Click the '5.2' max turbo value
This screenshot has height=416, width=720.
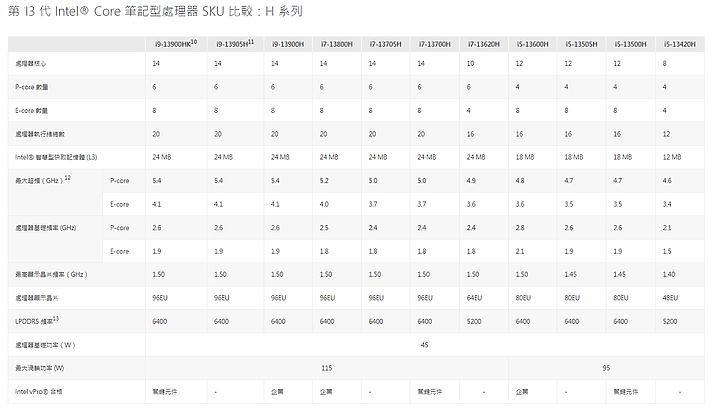324,180
